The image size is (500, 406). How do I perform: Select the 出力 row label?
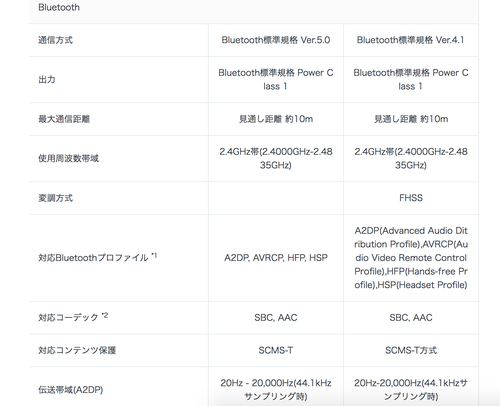pos(47,80)
